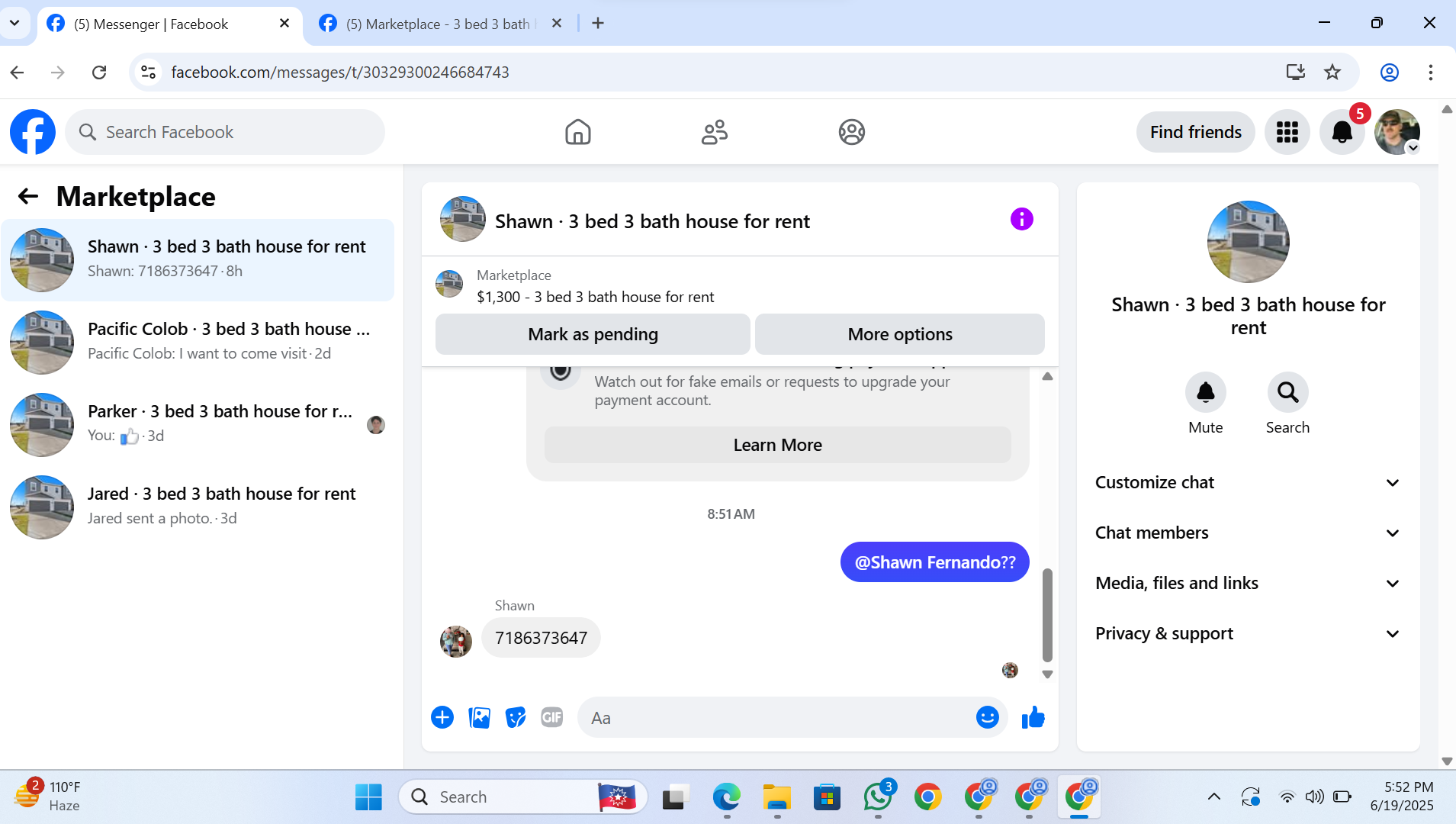Open the Facebook menu grid icon
The height and width of the screenshot is (824, 1456).
tap(1287, 132)
